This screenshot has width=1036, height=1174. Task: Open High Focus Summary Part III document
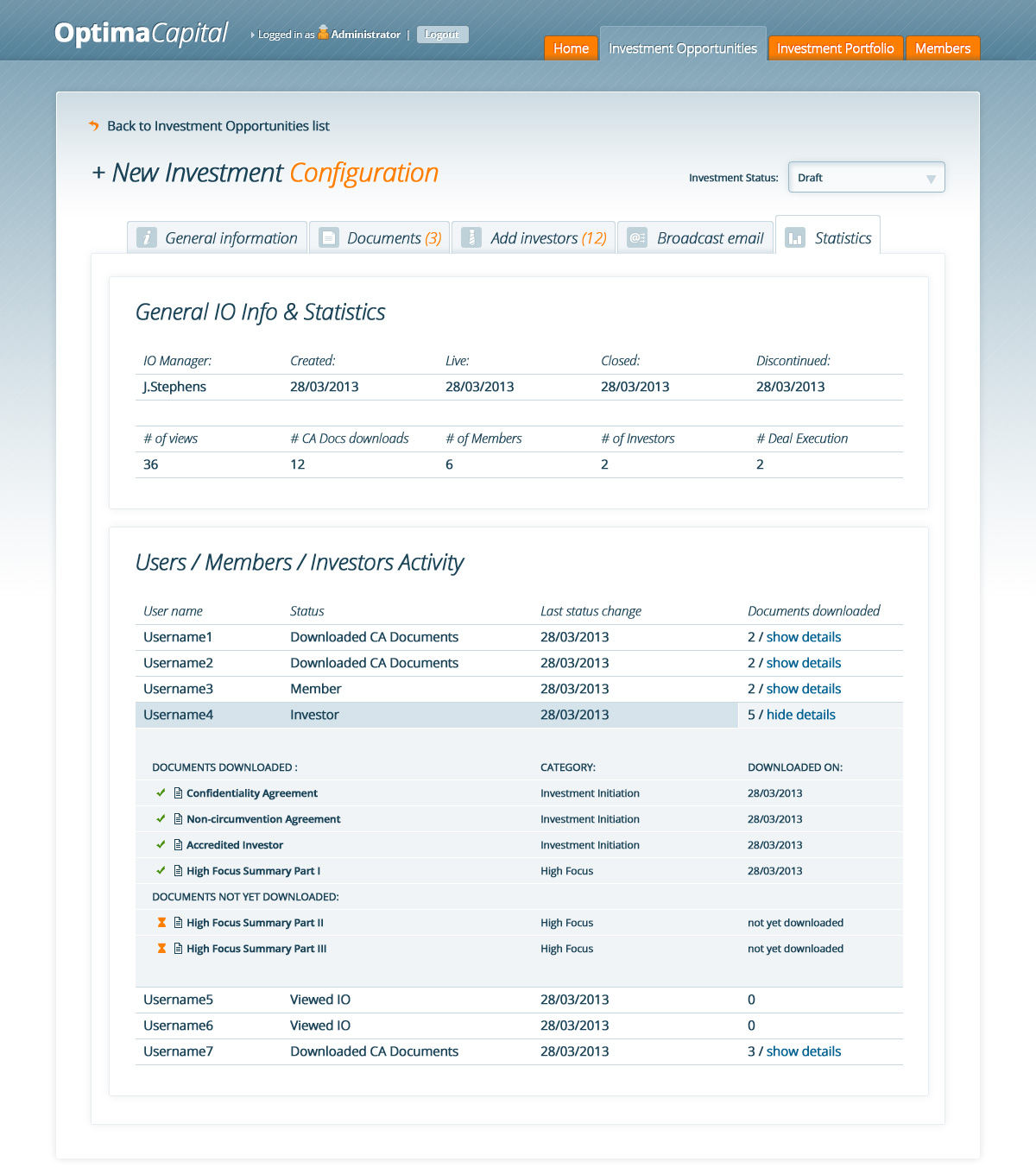point(256,949)
